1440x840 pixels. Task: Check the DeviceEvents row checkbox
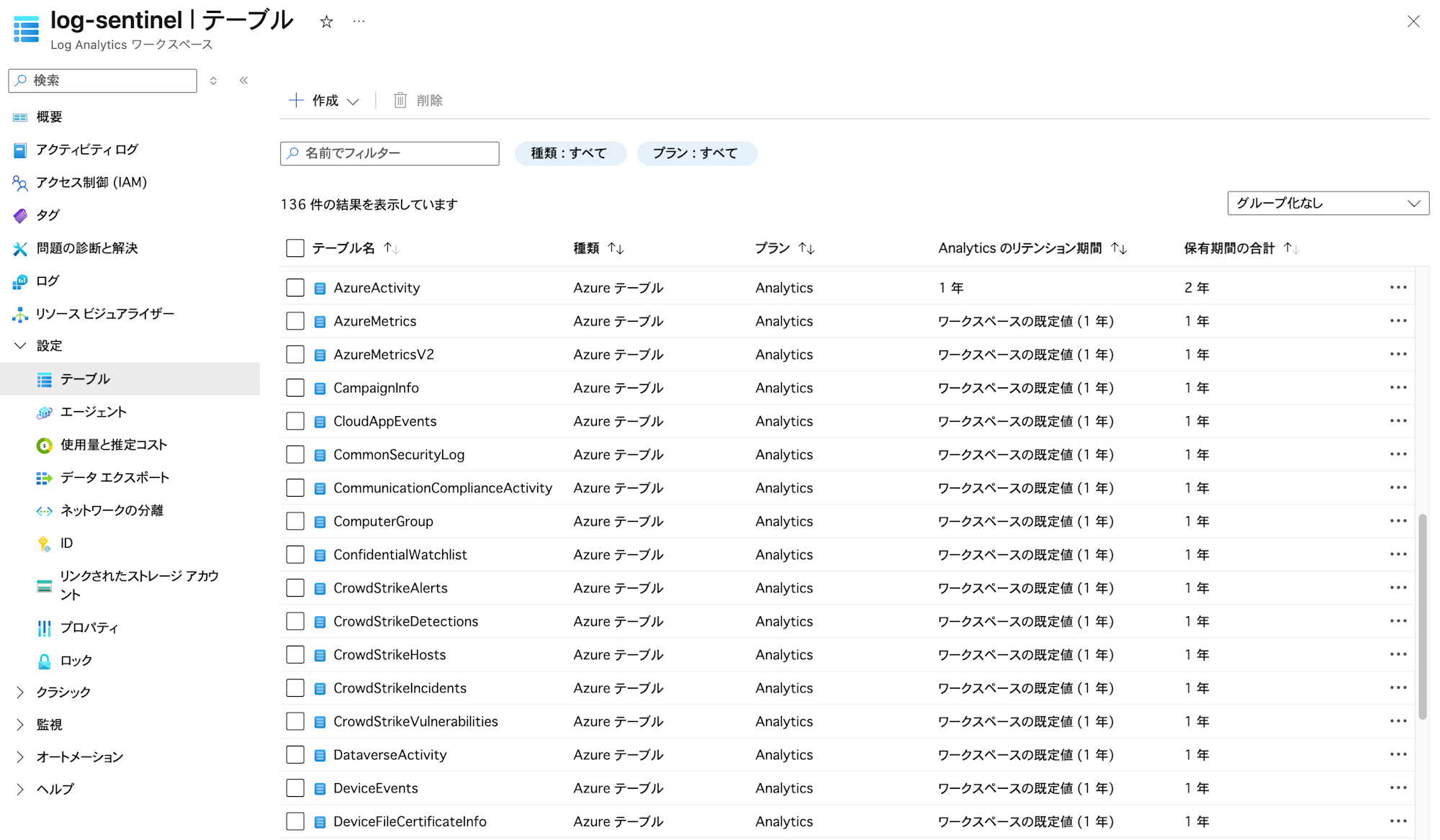pos(295,788)
